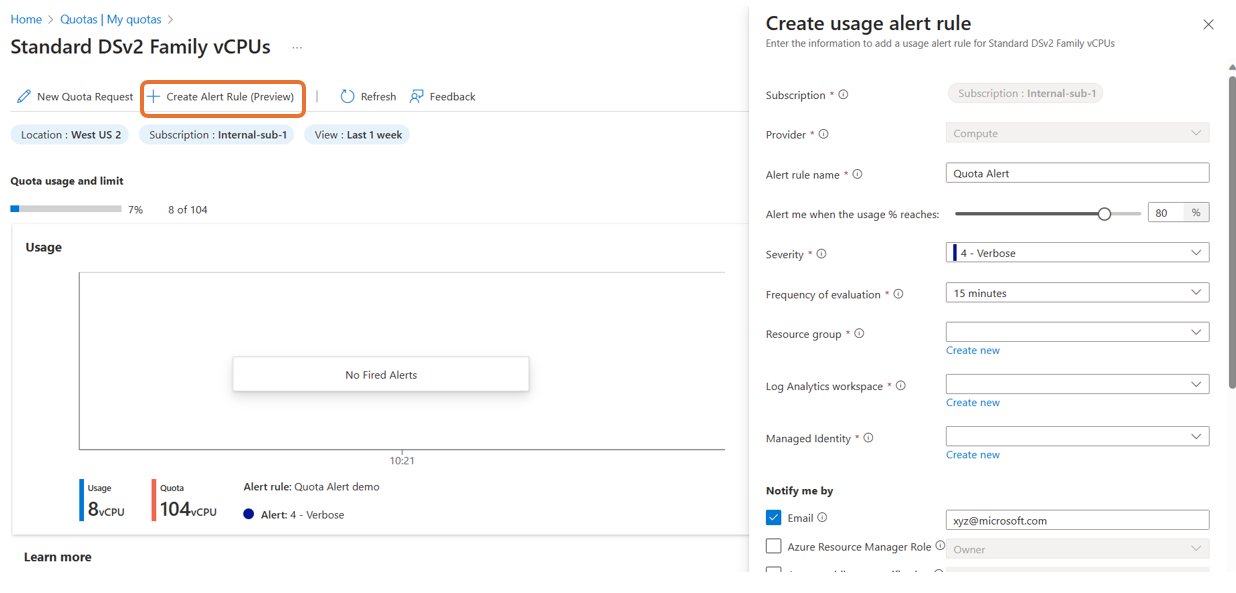Image resolution: width=1236 pixels, height=593 pixels.
Task: Click the Alert rule name text field
Action: pos(1077,173)
